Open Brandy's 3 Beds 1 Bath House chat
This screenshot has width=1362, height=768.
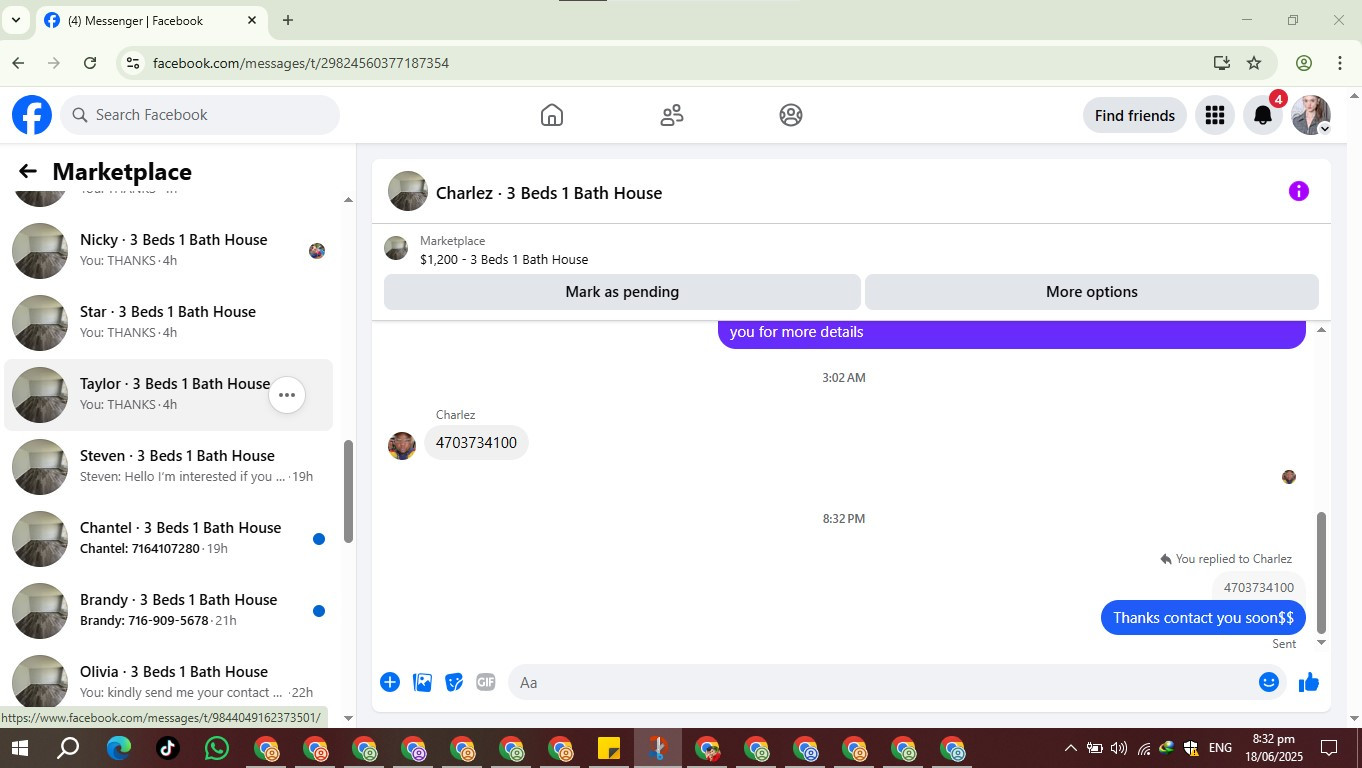pos(169,611)
